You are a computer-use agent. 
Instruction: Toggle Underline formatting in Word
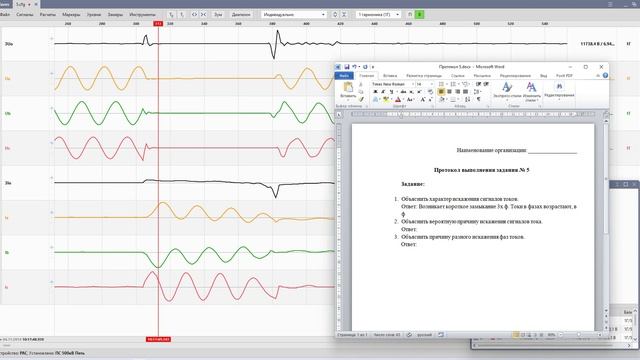tap(391, 92)
